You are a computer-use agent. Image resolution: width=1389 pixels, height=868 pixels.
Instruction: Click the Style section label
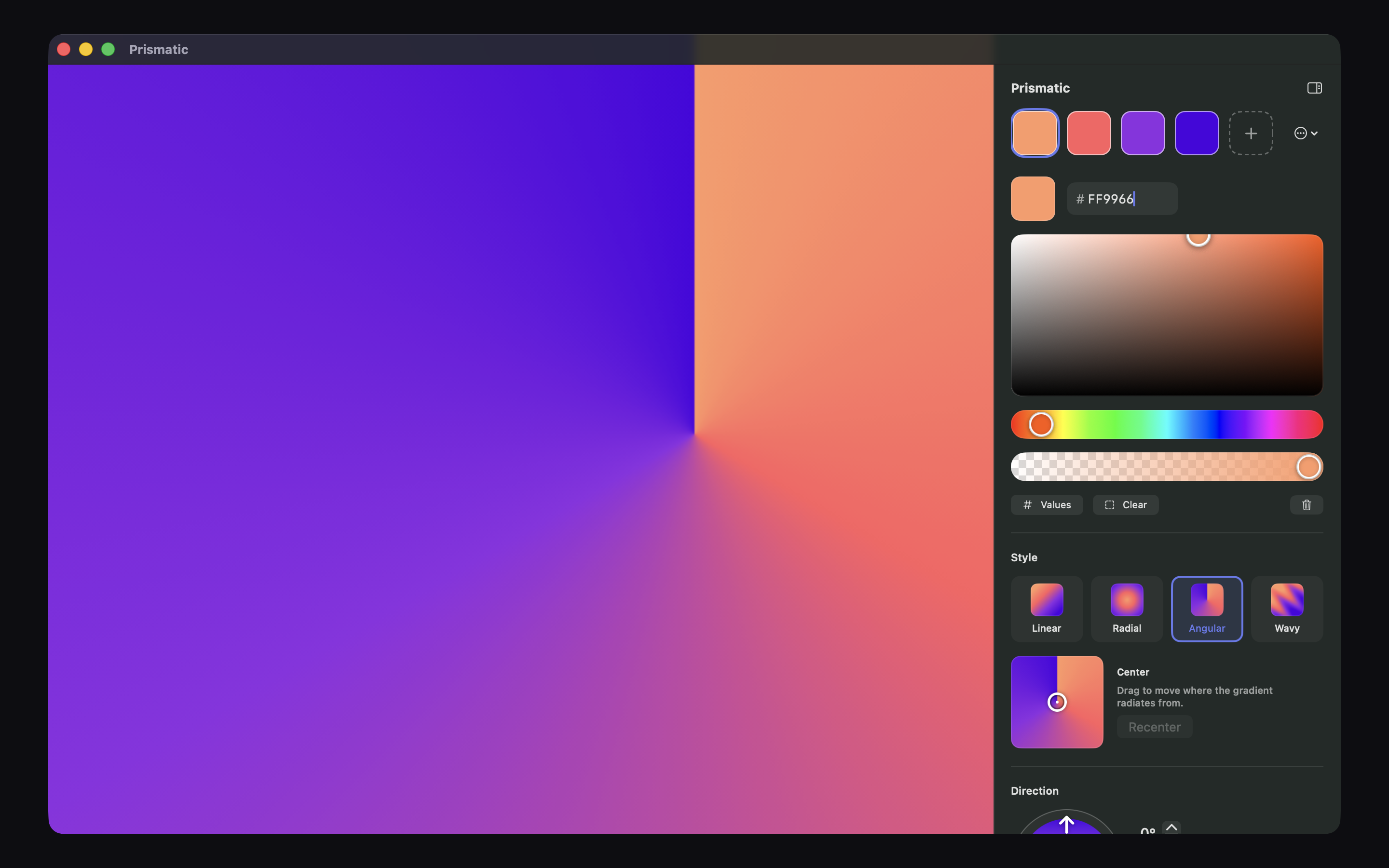click(x=1024, y=557)
